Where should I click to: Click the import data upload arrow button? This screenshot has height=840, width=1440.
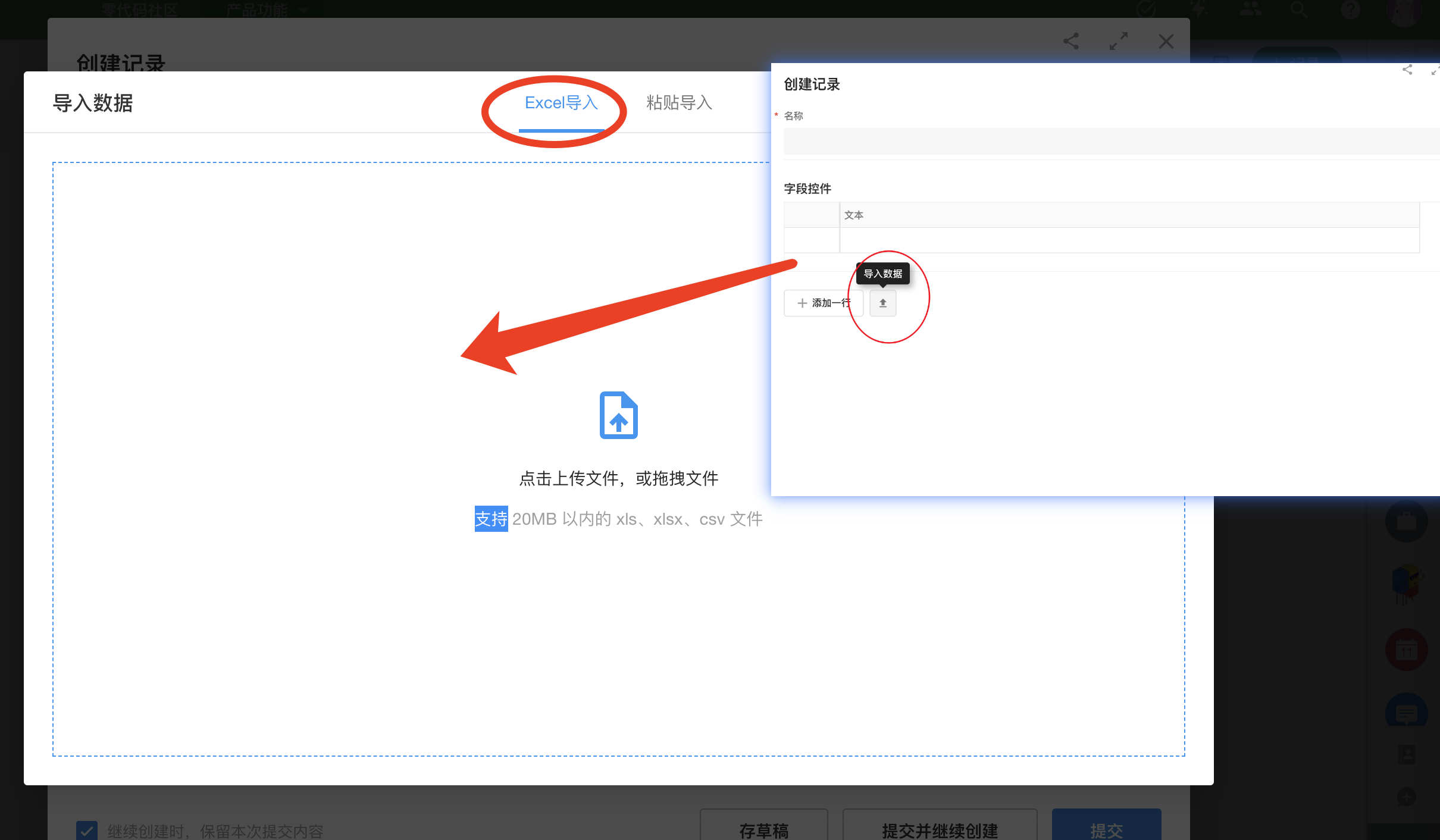coord(883,303)
